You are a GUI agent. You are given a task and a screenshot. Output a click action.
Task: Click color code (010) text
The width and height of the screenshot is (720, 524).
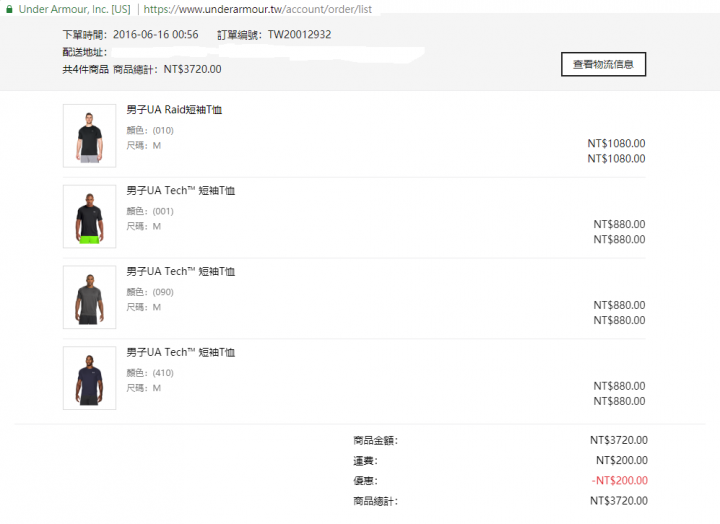(163, 130)
